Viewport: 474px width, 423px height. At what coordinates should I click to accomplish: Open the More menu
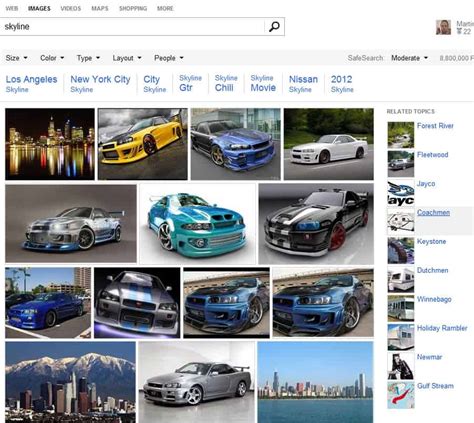pyautogui.click(x=165, y=8)
